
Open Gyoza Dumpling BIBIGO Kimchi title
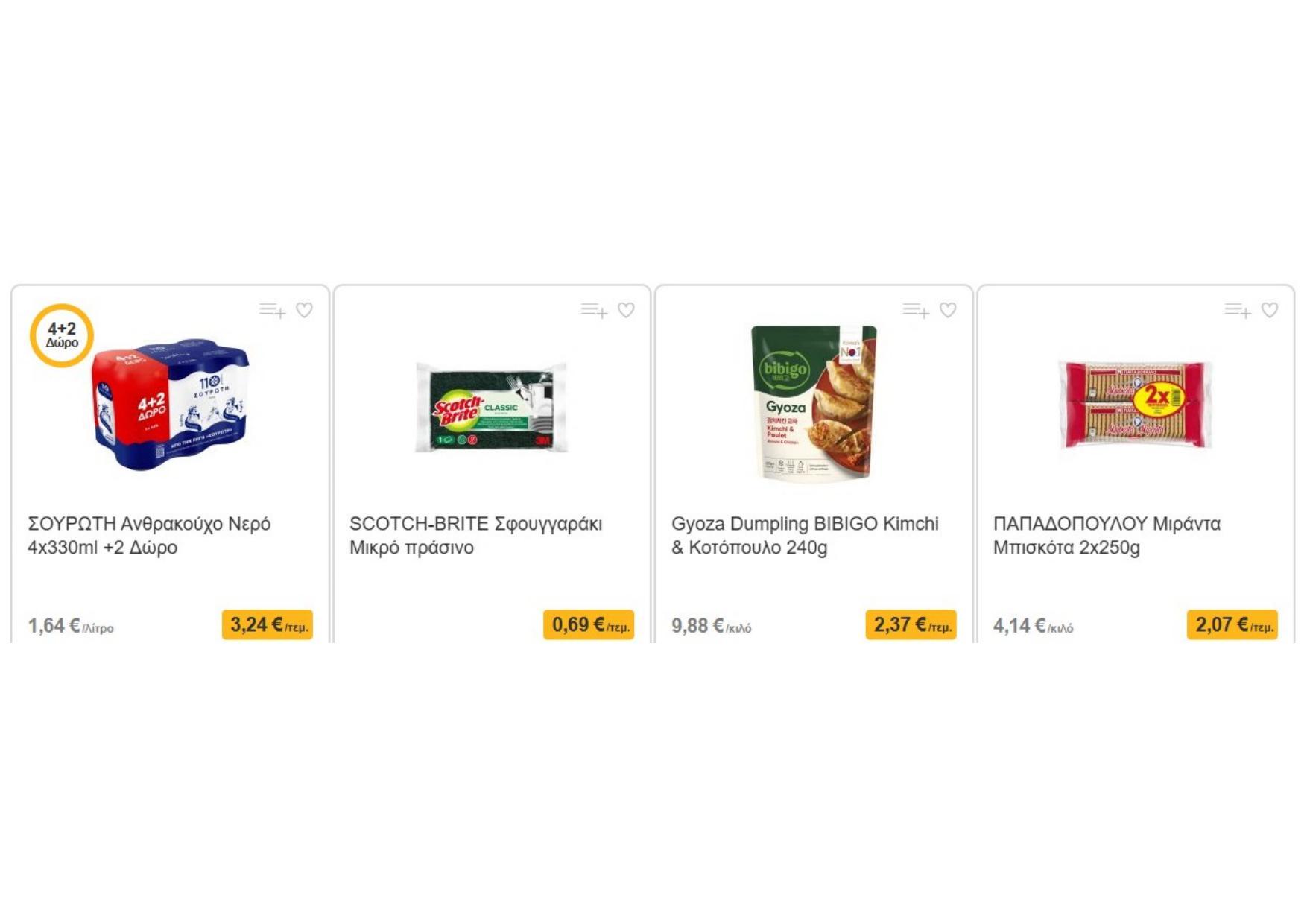point(805,536)
